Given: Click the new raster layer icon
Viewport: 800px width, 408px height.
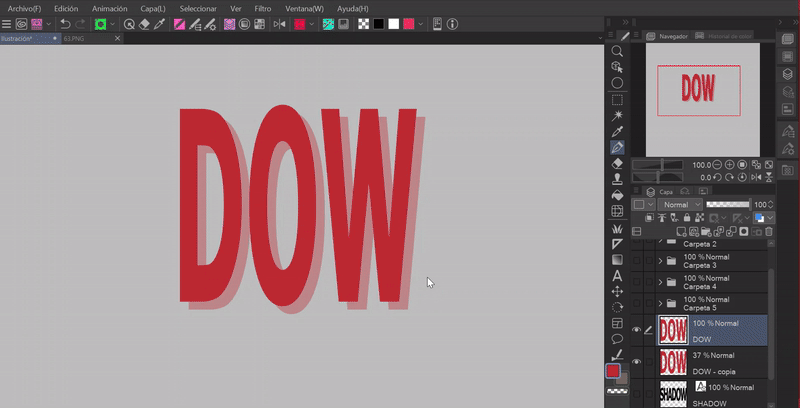Looking at the screenshot, I should click(x=681, y=232).
